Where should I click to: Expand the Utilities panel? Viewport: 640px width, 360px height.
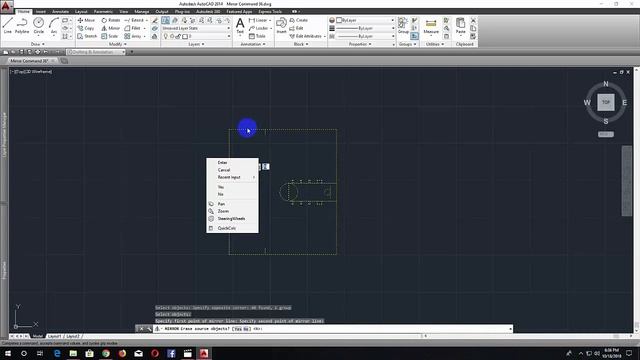tap(436, 44)
